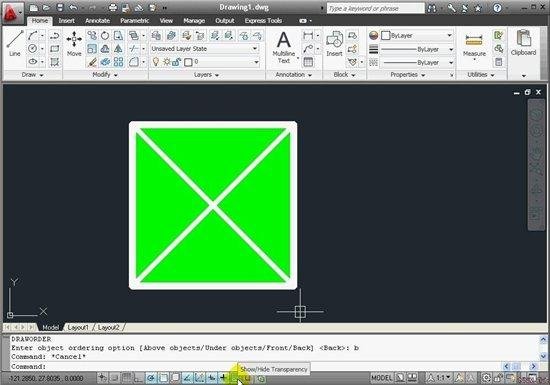Expand the Draw panel
The height and width of the screenshot is (385, 550).
coord(32,75)
